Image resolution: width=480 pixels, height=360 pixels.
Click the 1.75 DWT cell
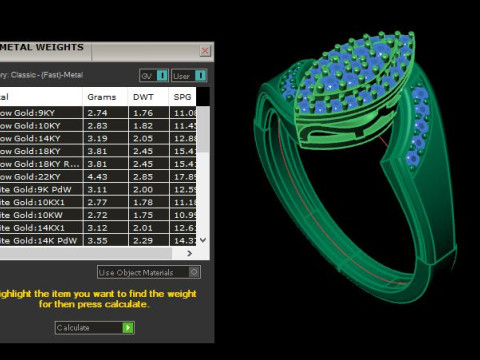[149, 215]
